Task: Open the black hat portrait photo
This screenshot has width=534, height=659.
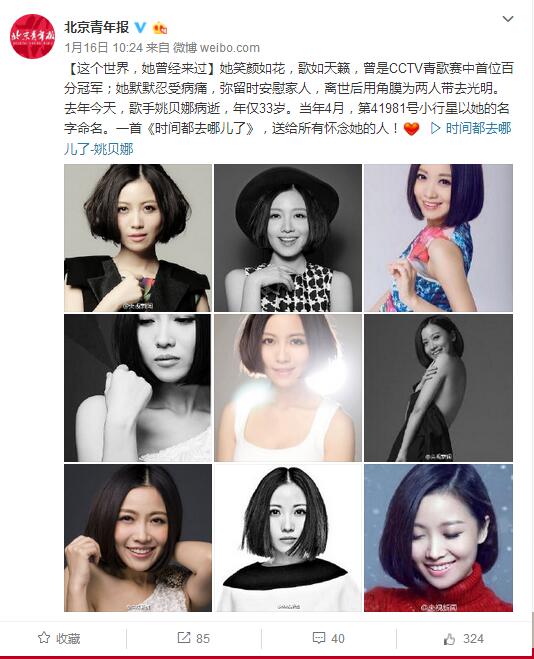Action: 288,238
